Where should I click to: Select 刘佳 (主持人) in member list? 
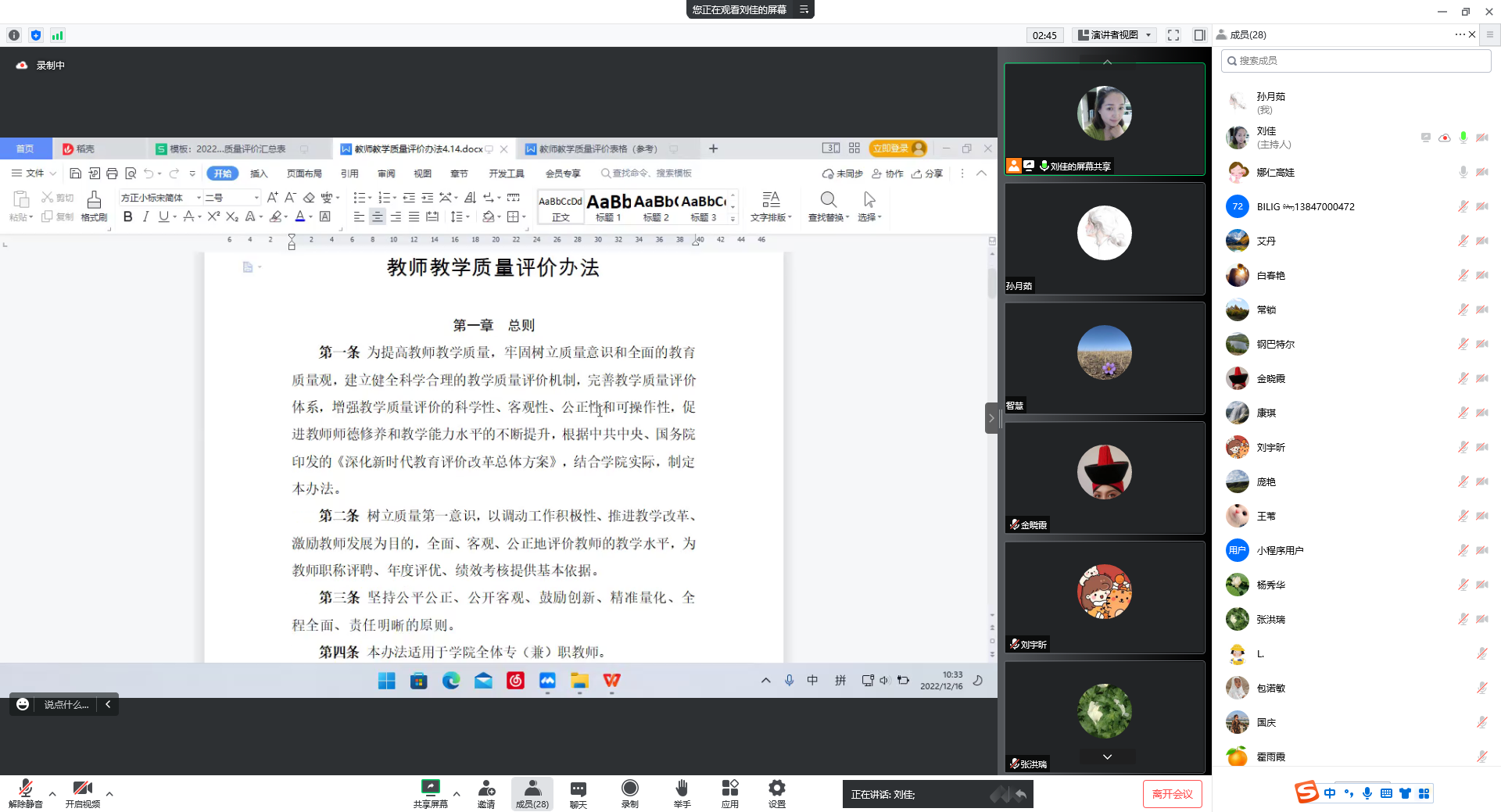point(1356,138)
